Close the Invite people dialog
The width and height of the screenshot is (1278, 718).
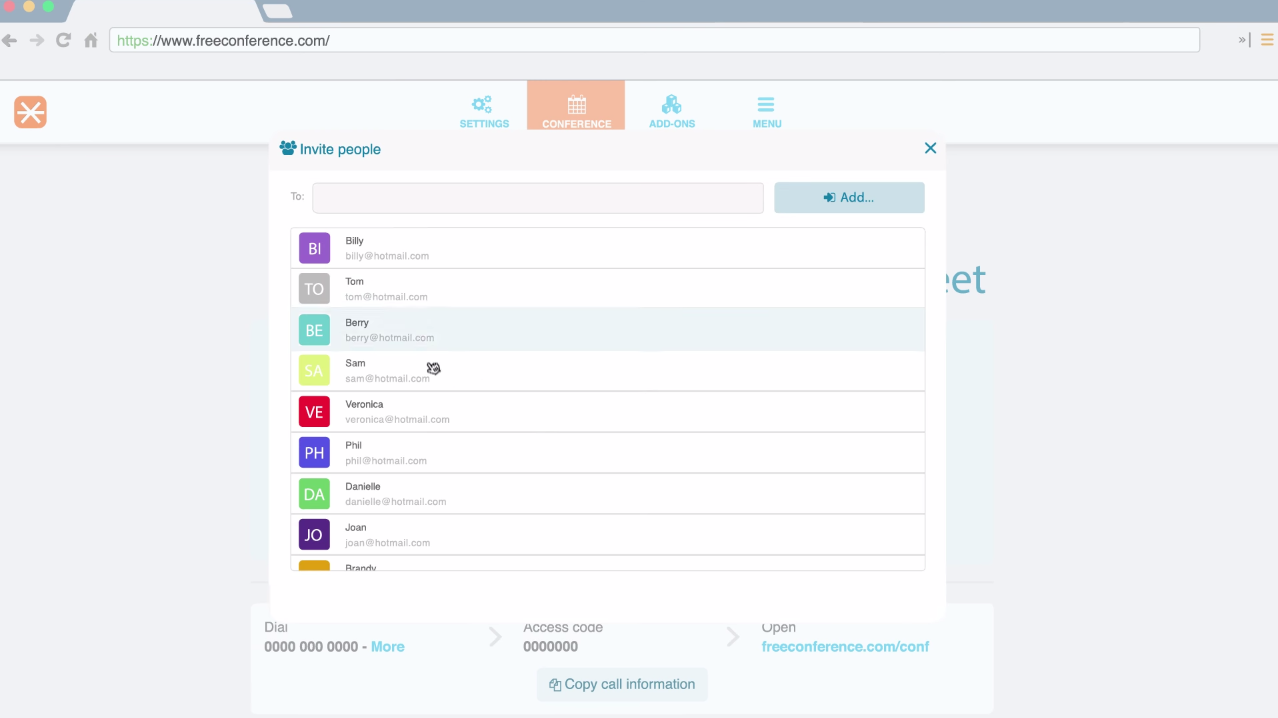click(930, 148)
